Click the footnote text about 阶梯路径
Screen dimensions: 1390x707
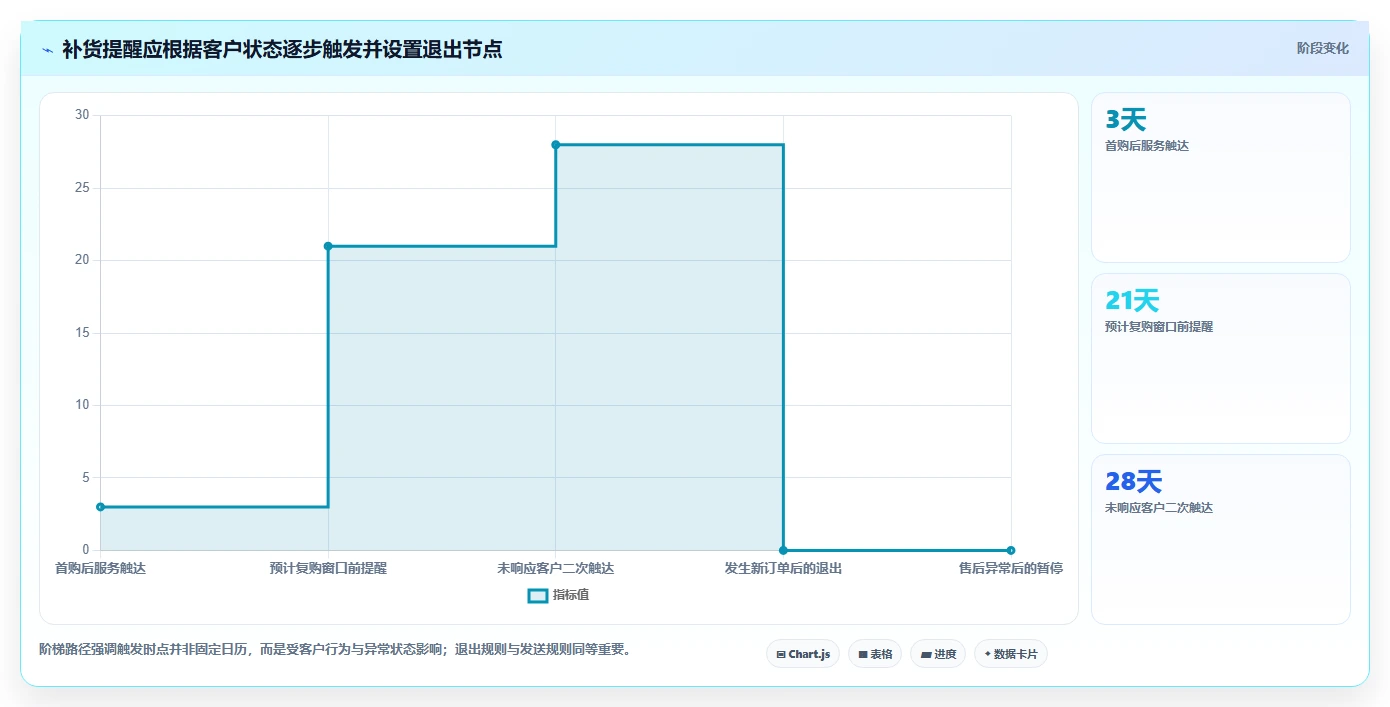[x=335, y=650]
